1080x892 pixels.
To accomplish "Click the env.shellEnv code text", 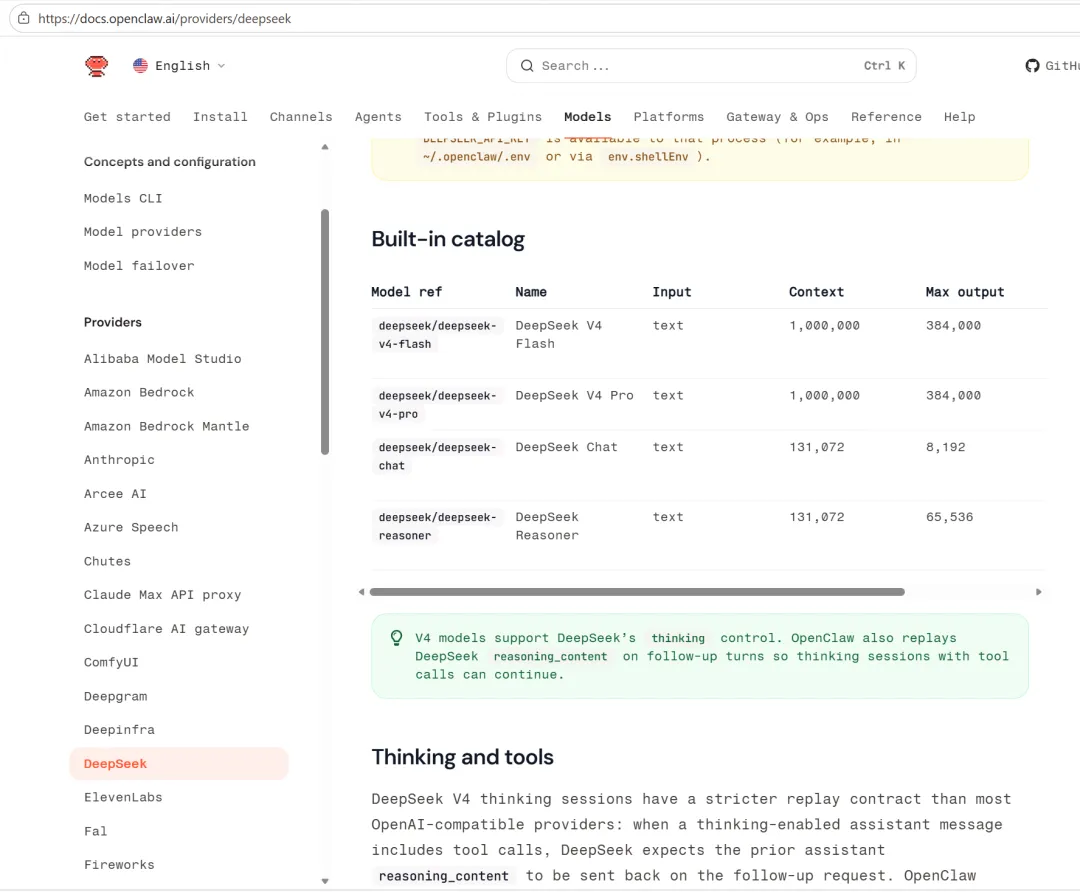I will 648,156.
